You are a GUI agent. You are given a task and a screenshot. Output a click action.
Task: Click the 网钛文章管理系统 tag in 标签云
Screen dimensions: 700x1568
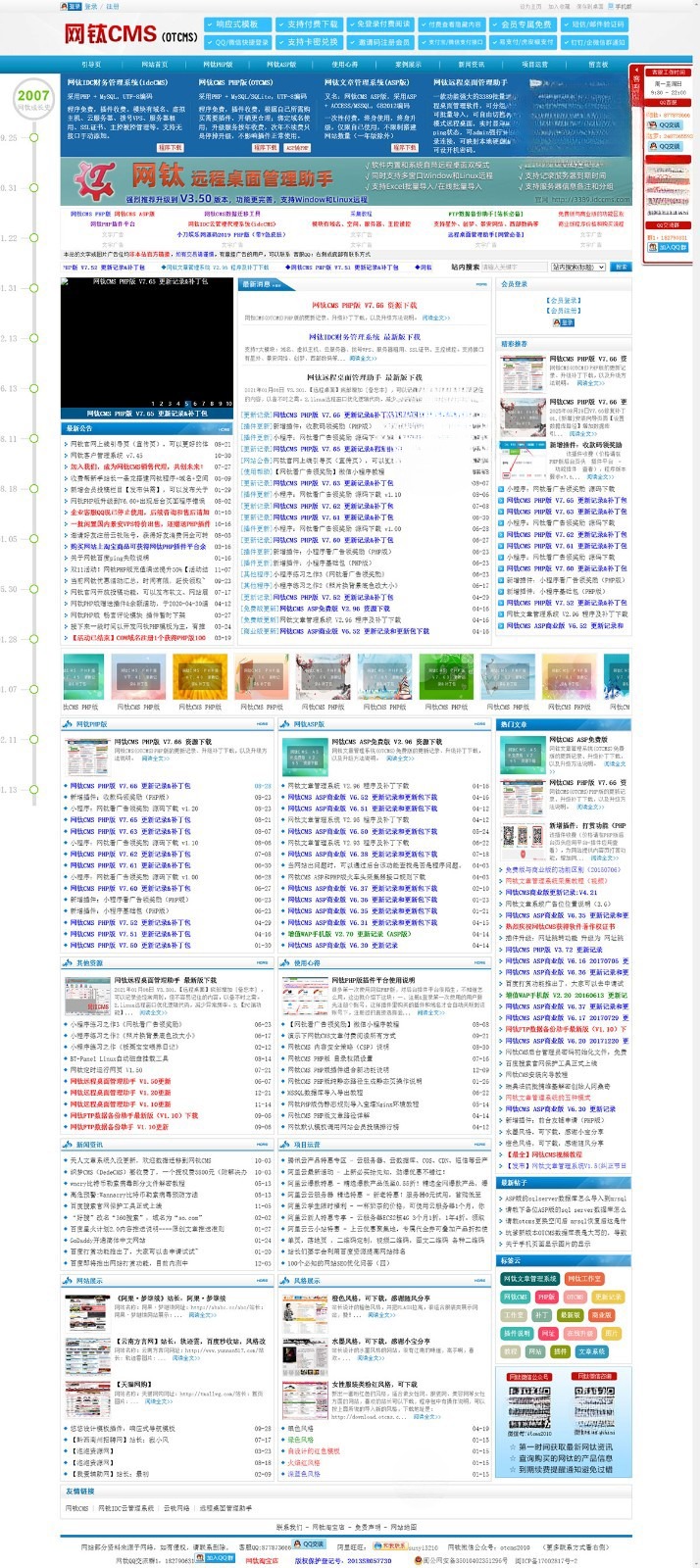pyautogui.click(x=529, y=1278)
